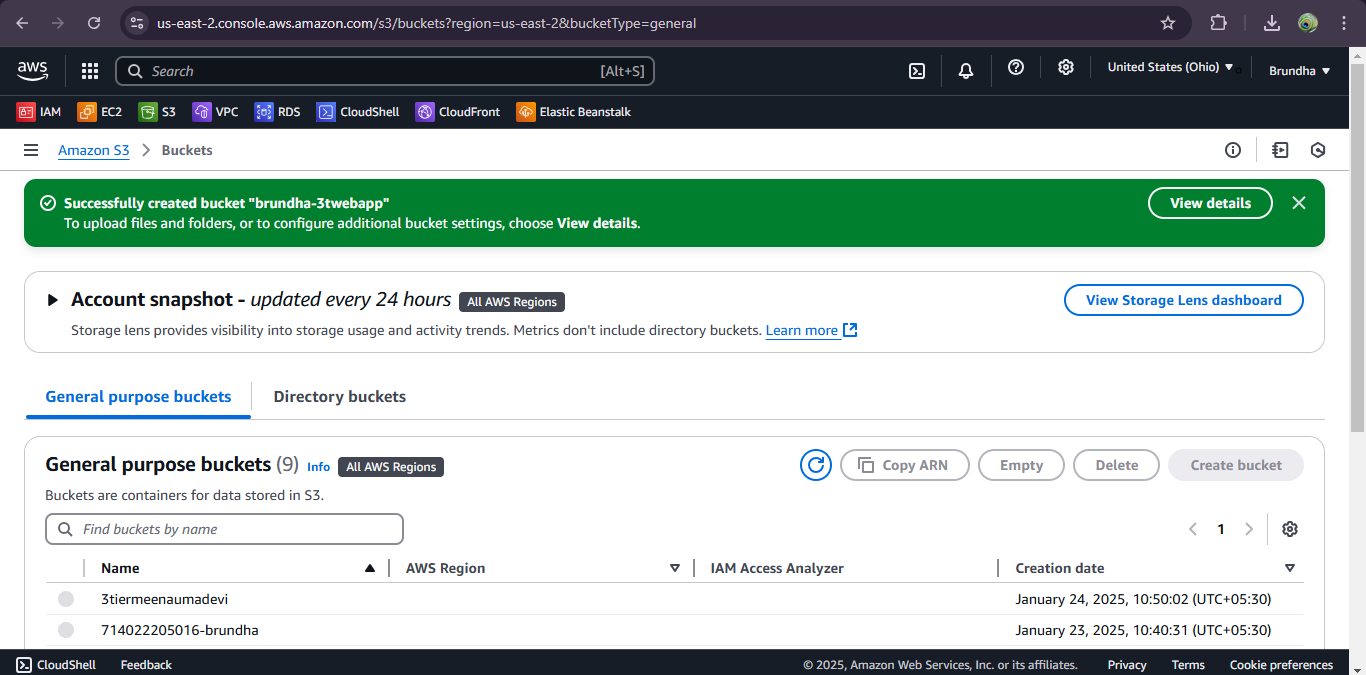Open the notifications bell

click(x=966, y=70)
